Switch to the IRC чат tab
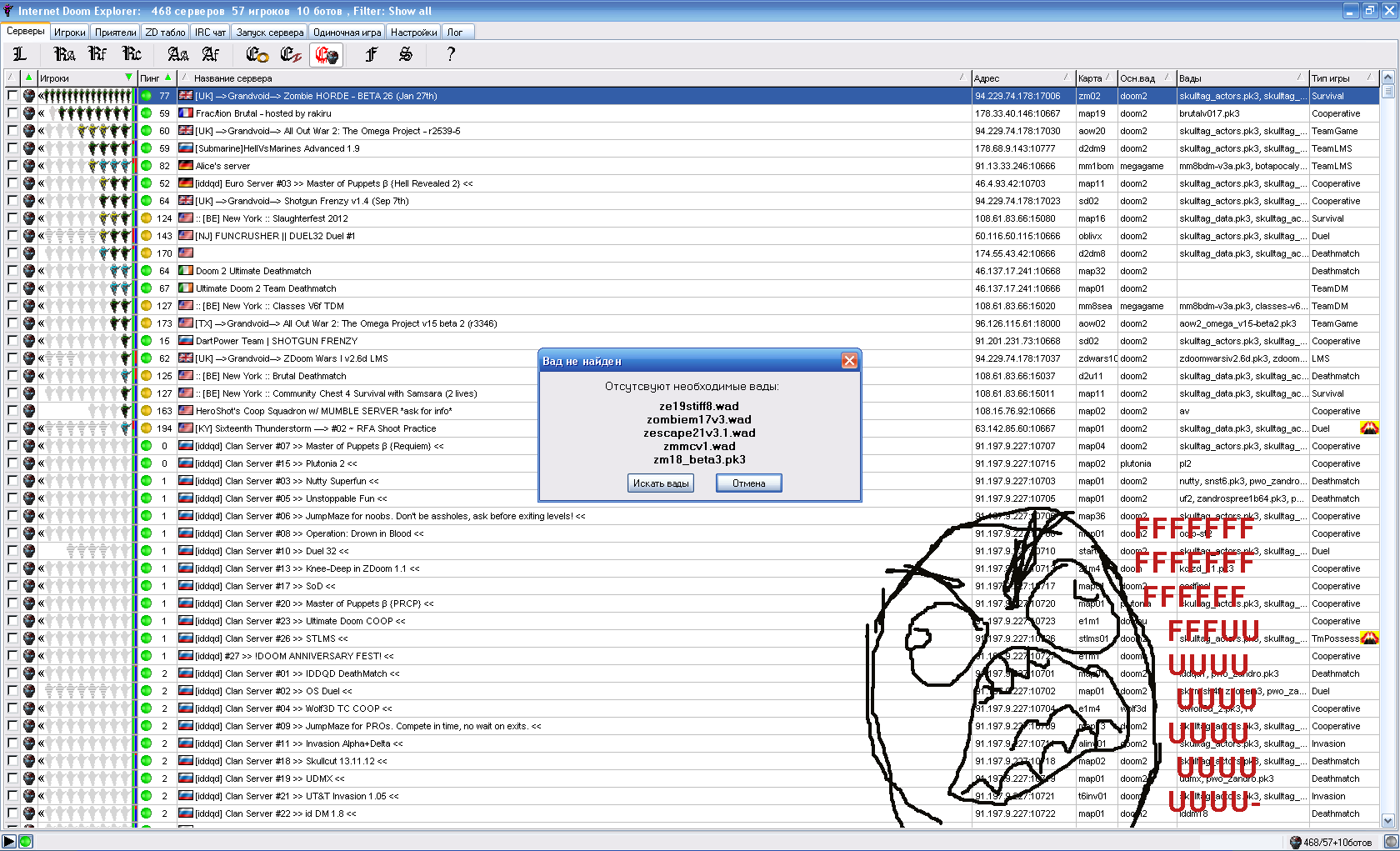 tap(210, 33)
